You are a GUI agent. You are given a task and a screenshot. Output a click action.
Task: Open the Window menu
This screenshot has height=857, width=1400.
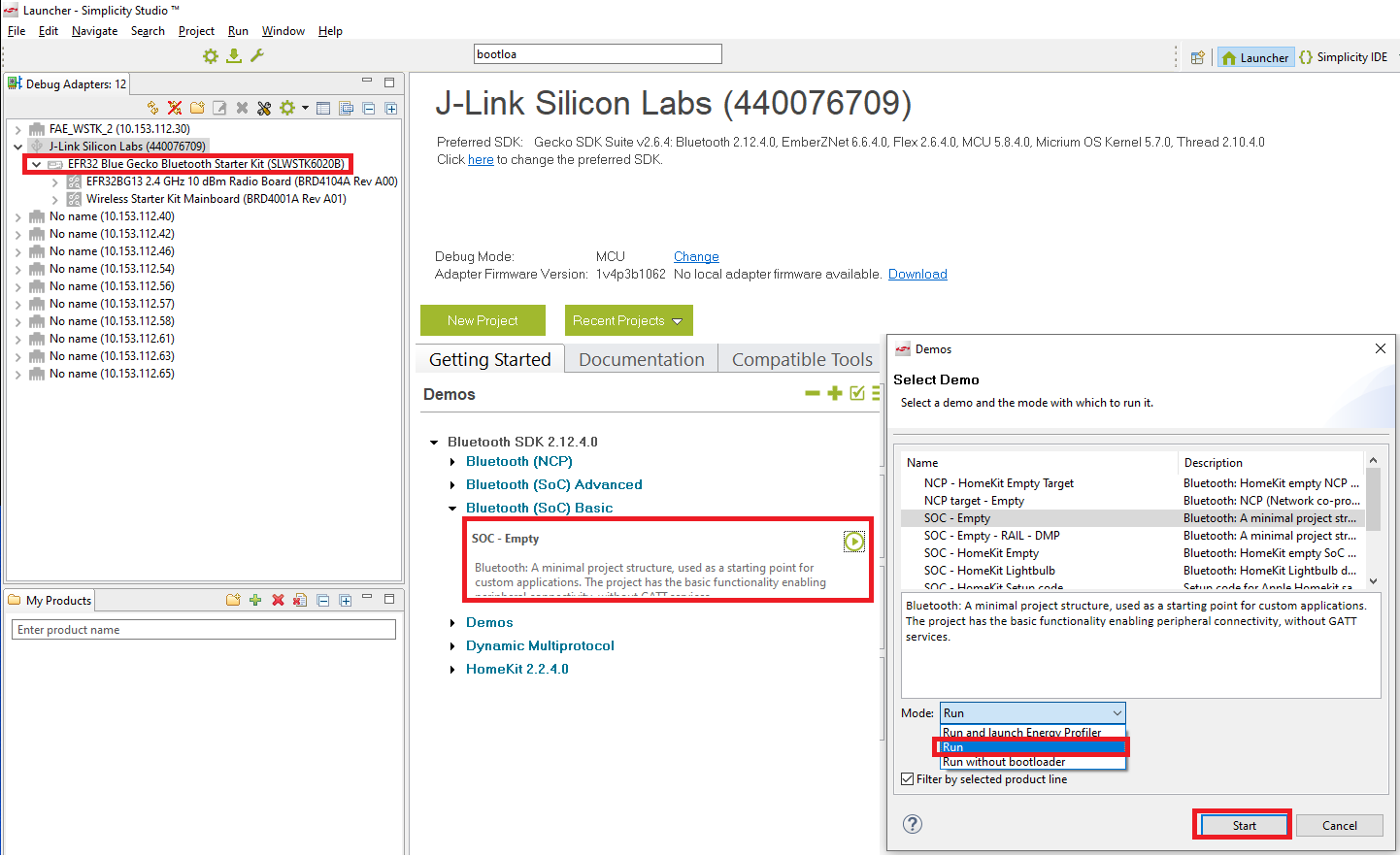pos(283,31)
